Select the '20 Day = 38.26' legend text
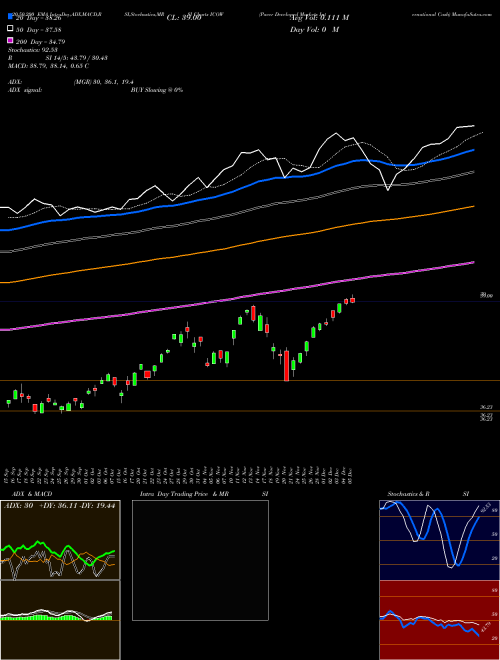This screenshot has width=500, height=660. pos(39,18)
